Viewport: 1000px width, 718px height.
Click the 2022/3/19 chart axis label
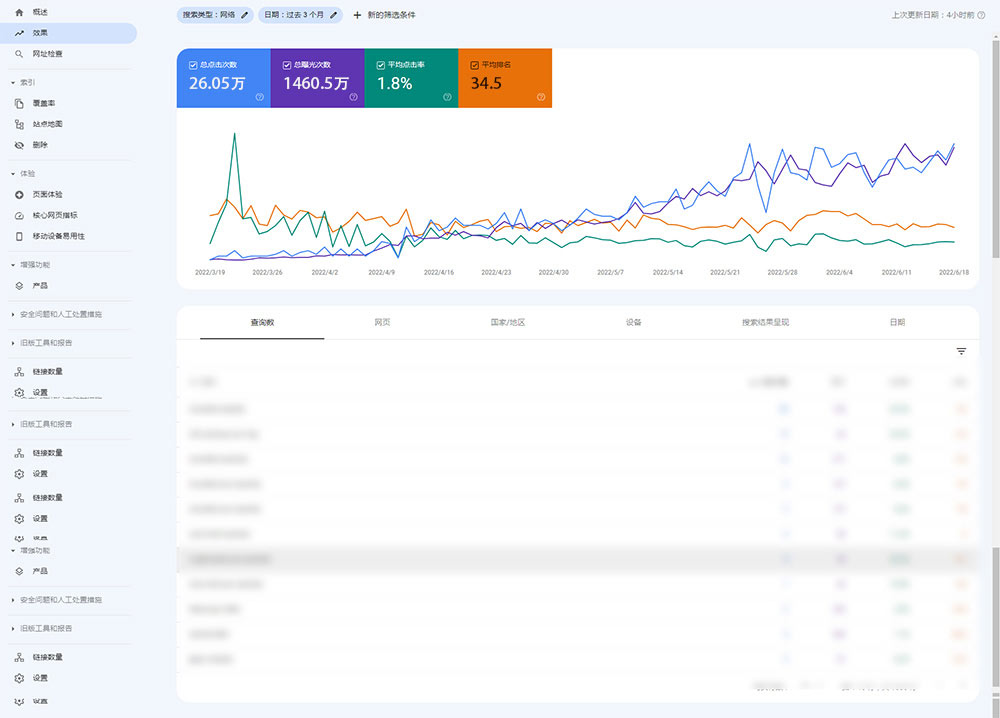point(210,272)
